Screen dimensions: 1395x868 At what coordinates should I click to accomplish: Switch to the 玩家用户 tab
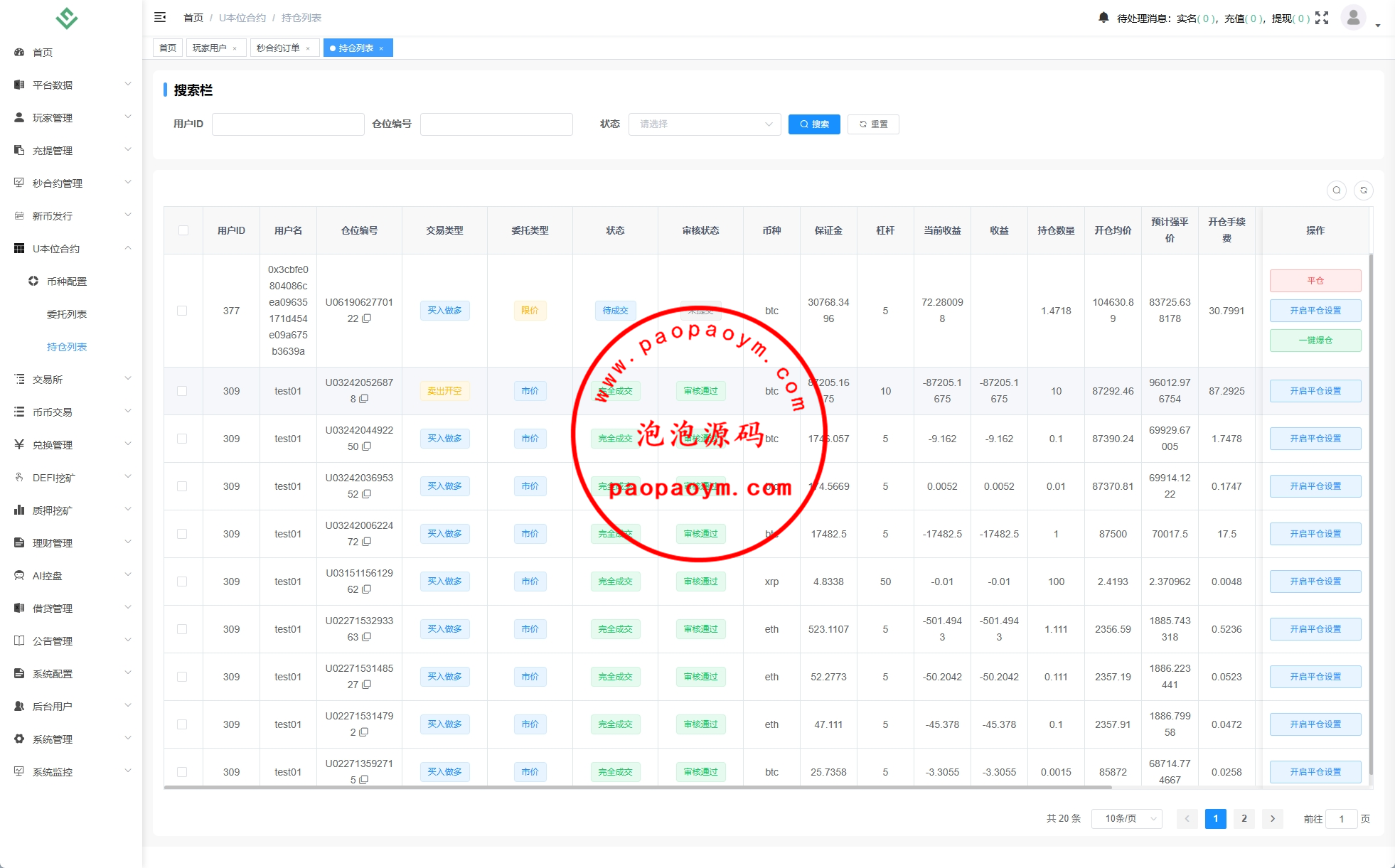[x=210, y=48]
